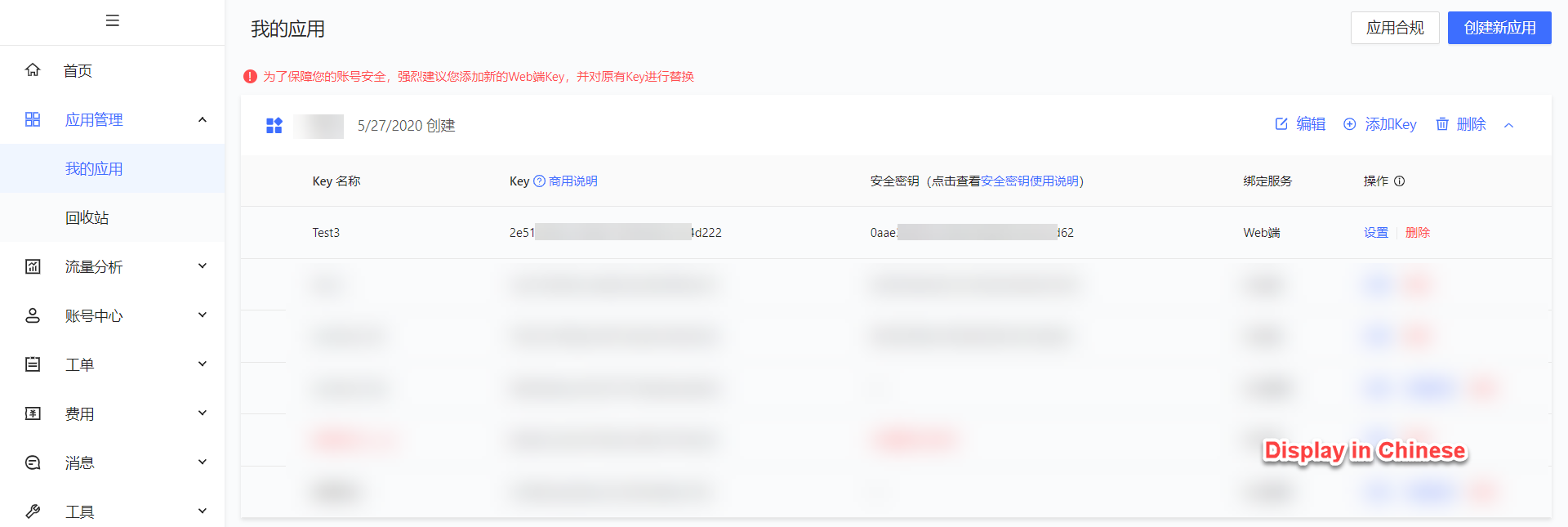Open the 安全密钥使用说明 link
This screenshot has width=1568, height=527.
[x=1030, y=181]
